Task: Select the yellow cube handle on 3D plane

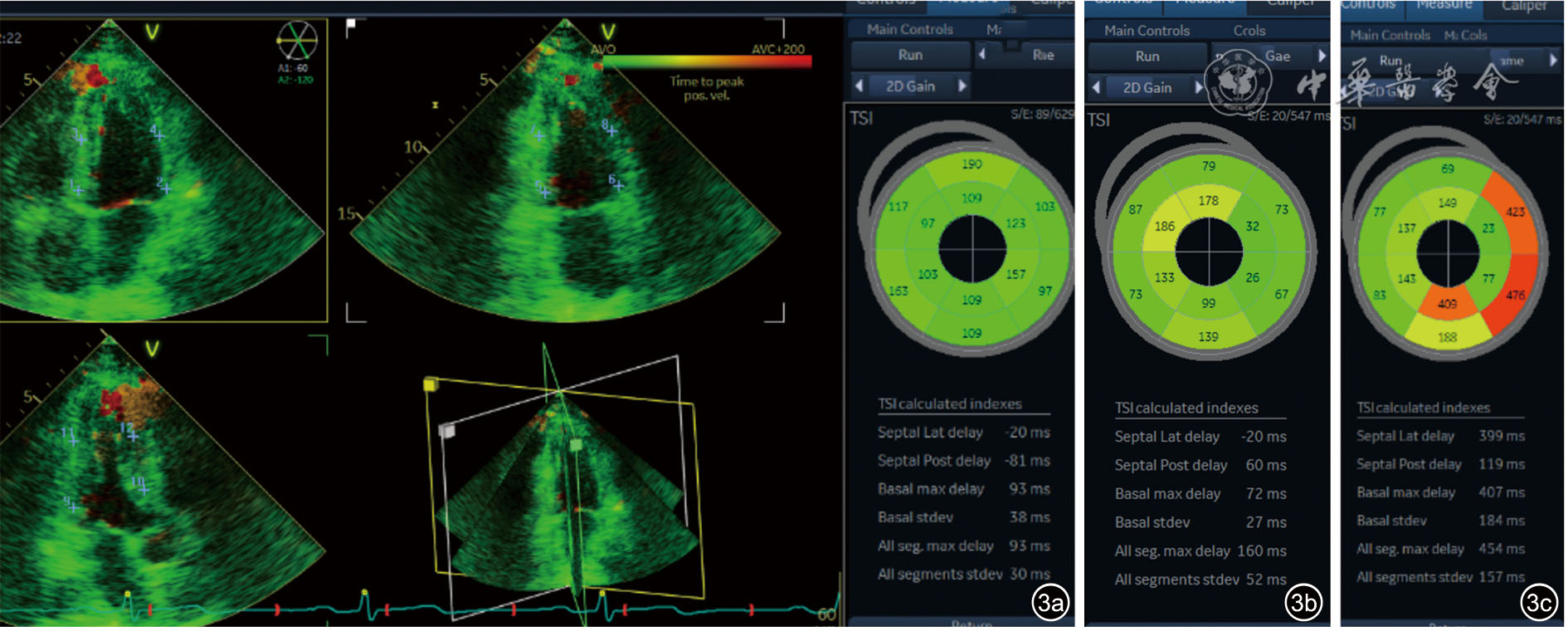Action: pos(430,384)
